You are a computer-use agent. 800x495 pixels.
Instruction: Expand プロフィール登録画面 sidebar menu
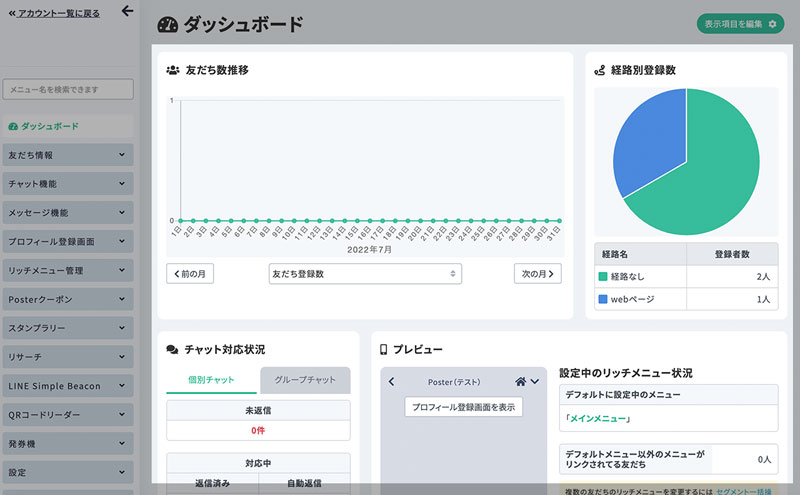(x=68, y=241)
